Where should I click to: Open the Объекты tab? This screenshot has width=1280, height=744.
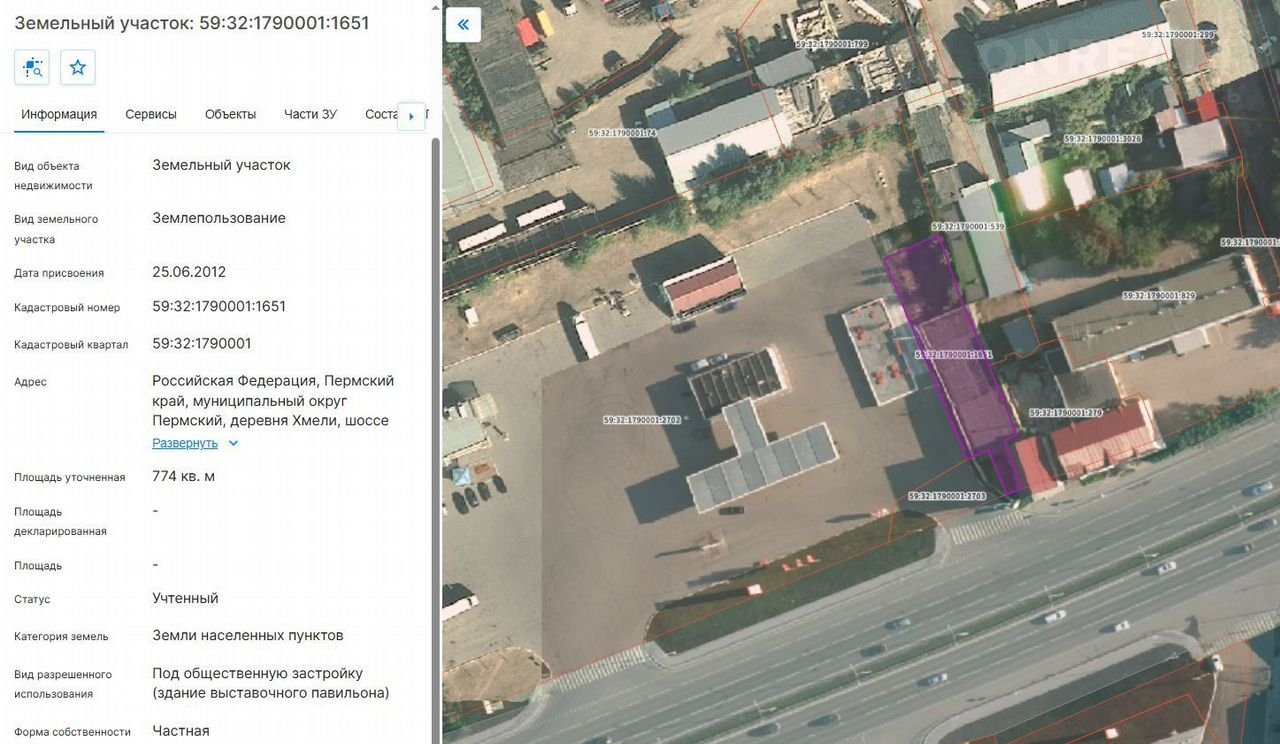(x=230, y=114)
